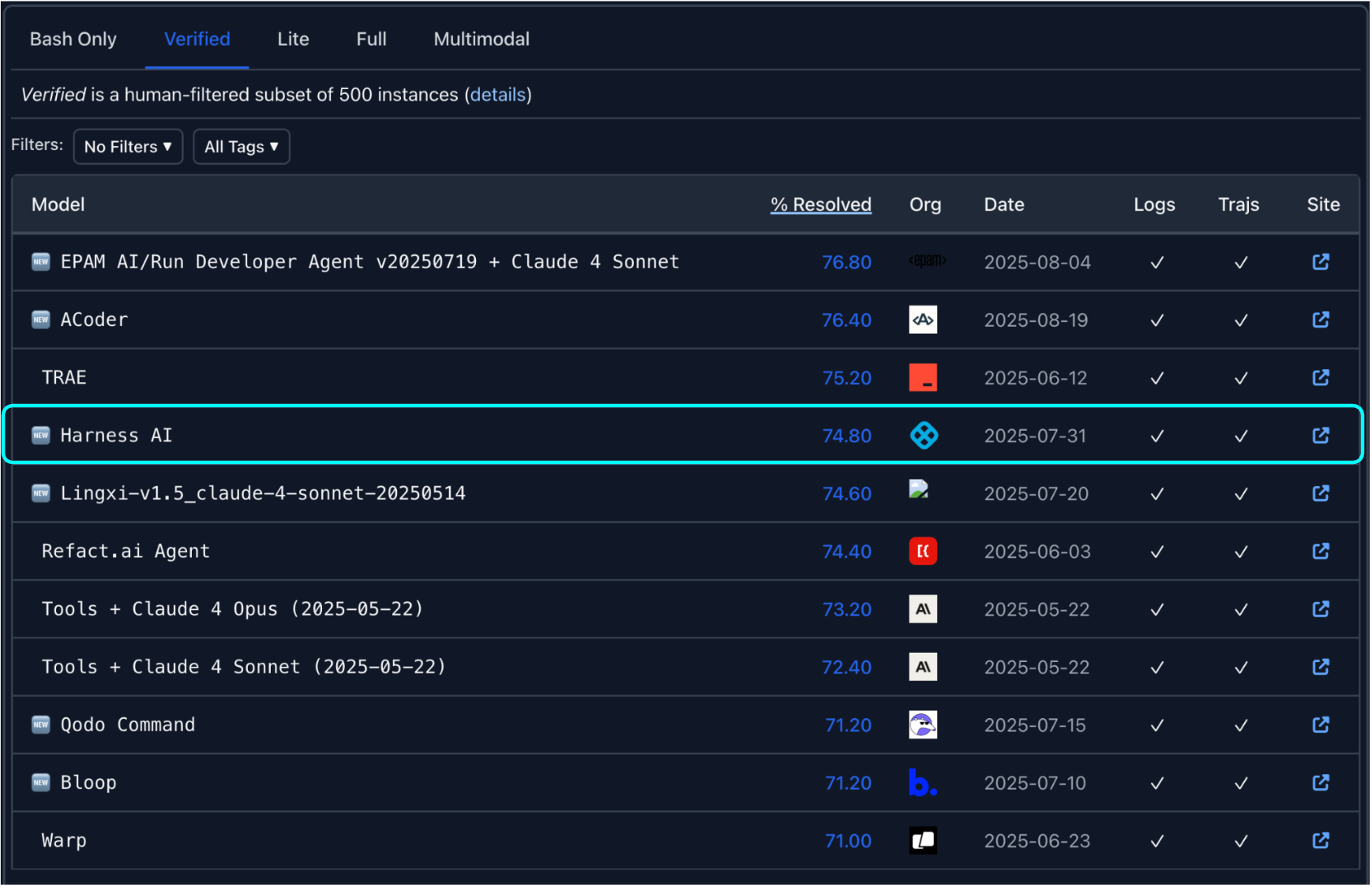
Task: Click the 76.40 resolved score
Action: click(847, 320)
